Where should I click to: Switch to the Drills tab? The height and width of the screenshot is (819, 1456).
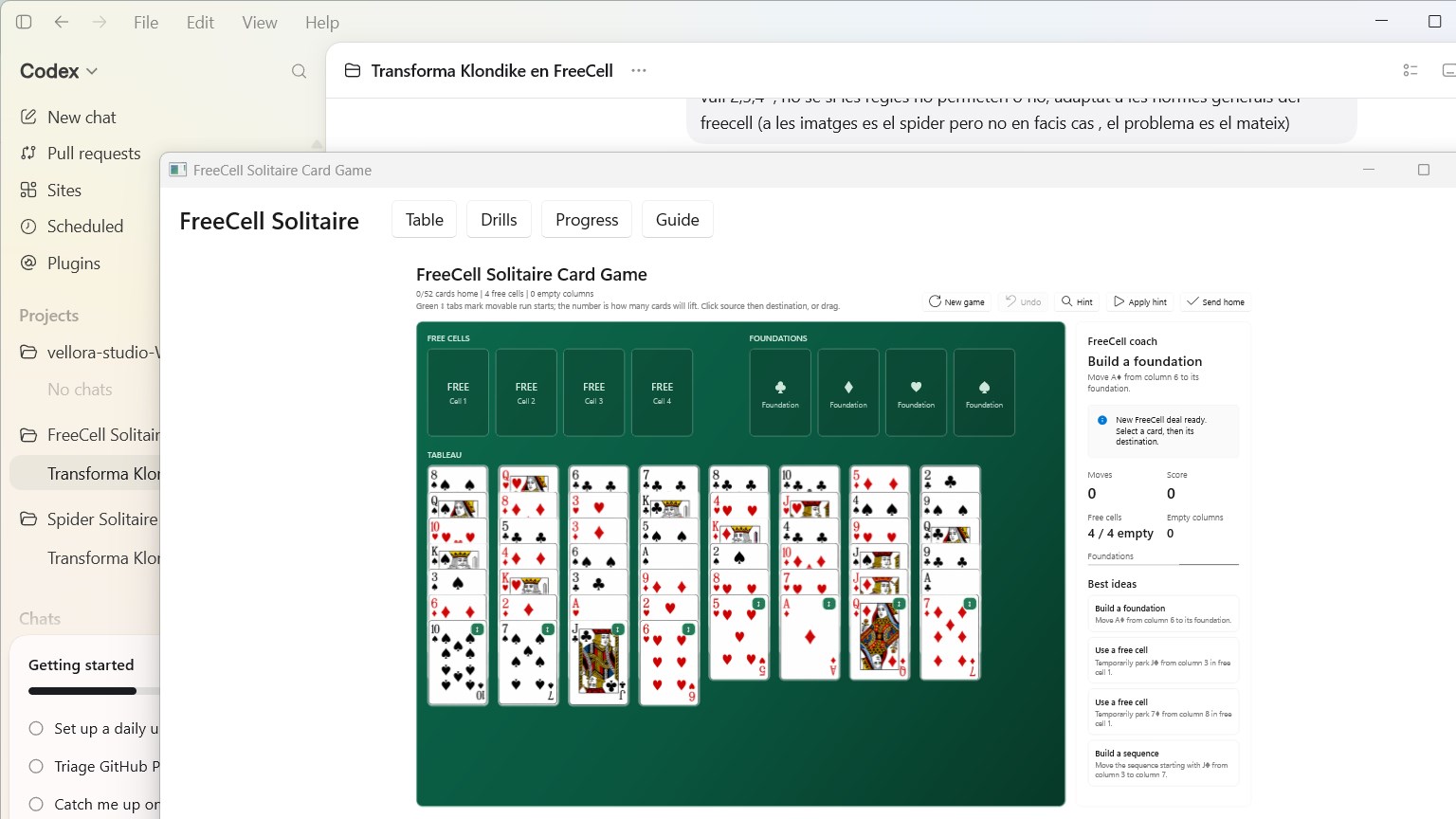click(499, 220)
